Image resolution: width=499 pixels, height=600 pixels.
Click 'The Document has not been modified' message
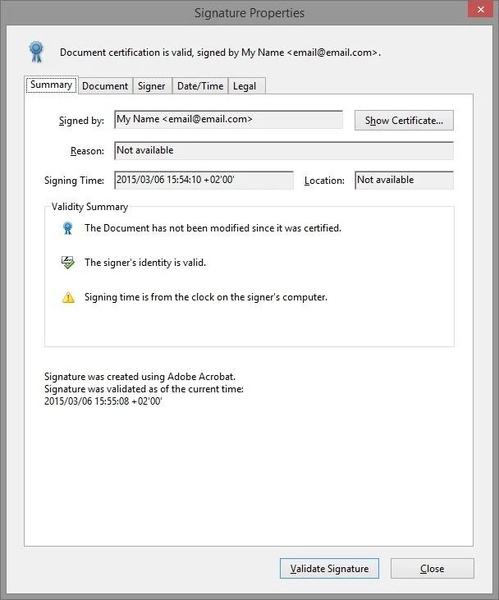[x=213, y=228]
